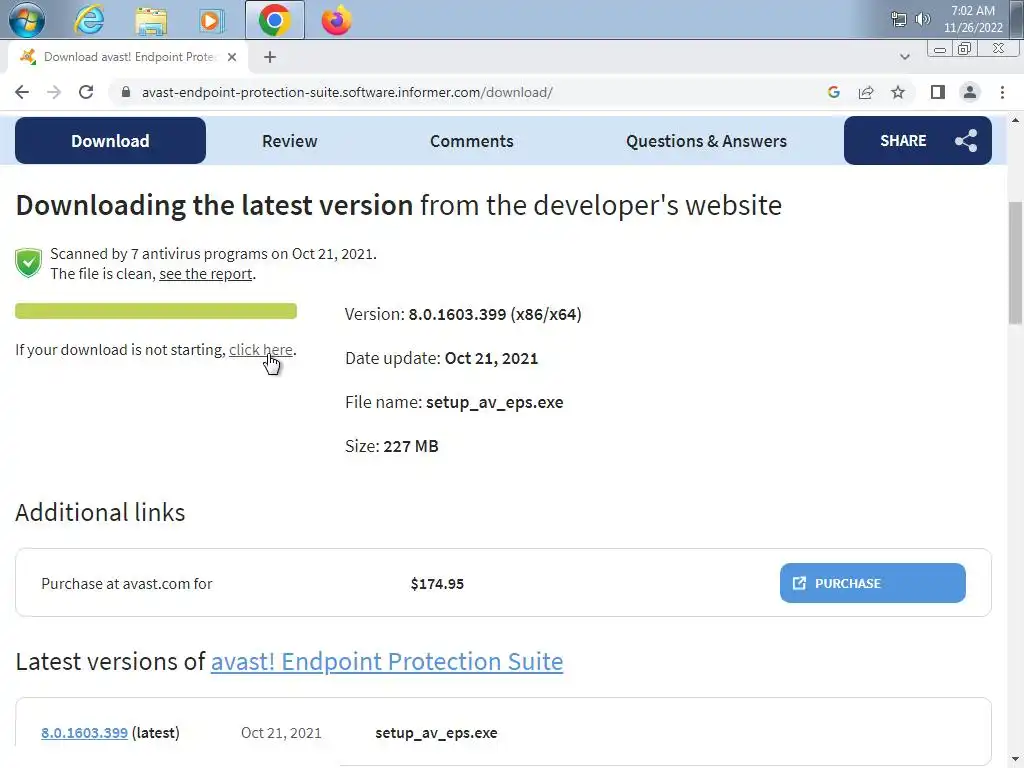Click the scrollbar down arrow
Image resolution: width=1024 pixels, height=768 pixels.
point(1015,760)
